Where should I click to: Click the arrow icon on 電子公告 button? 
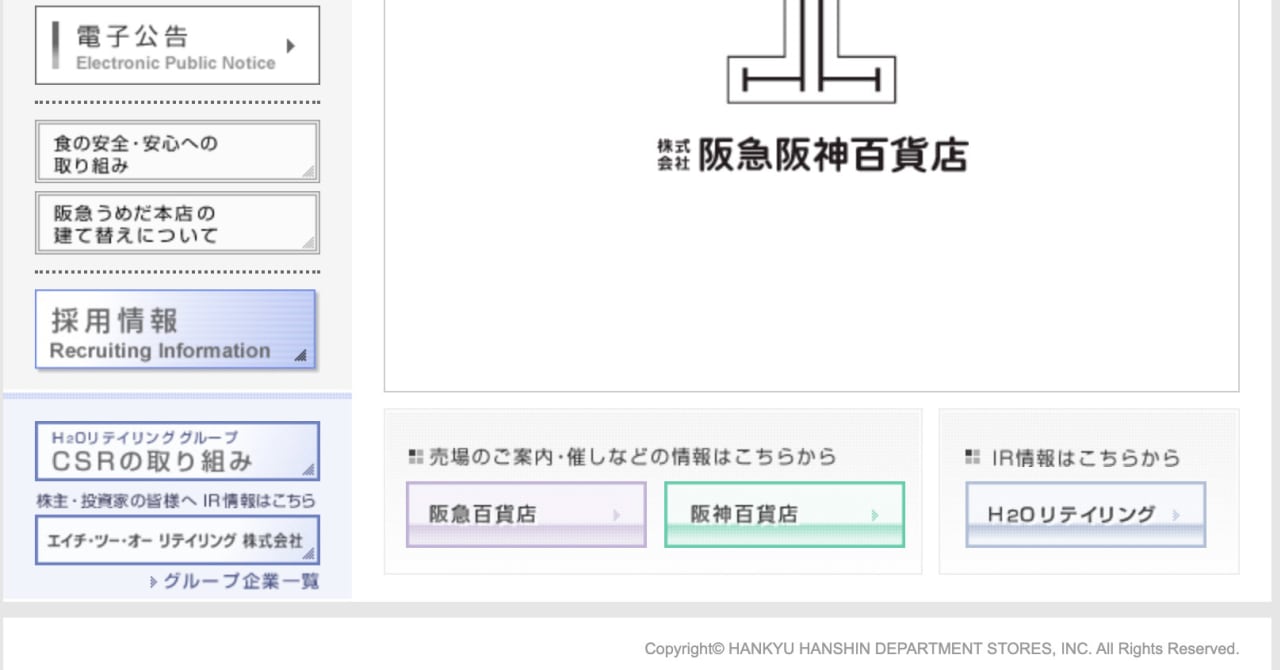(291, 45)
